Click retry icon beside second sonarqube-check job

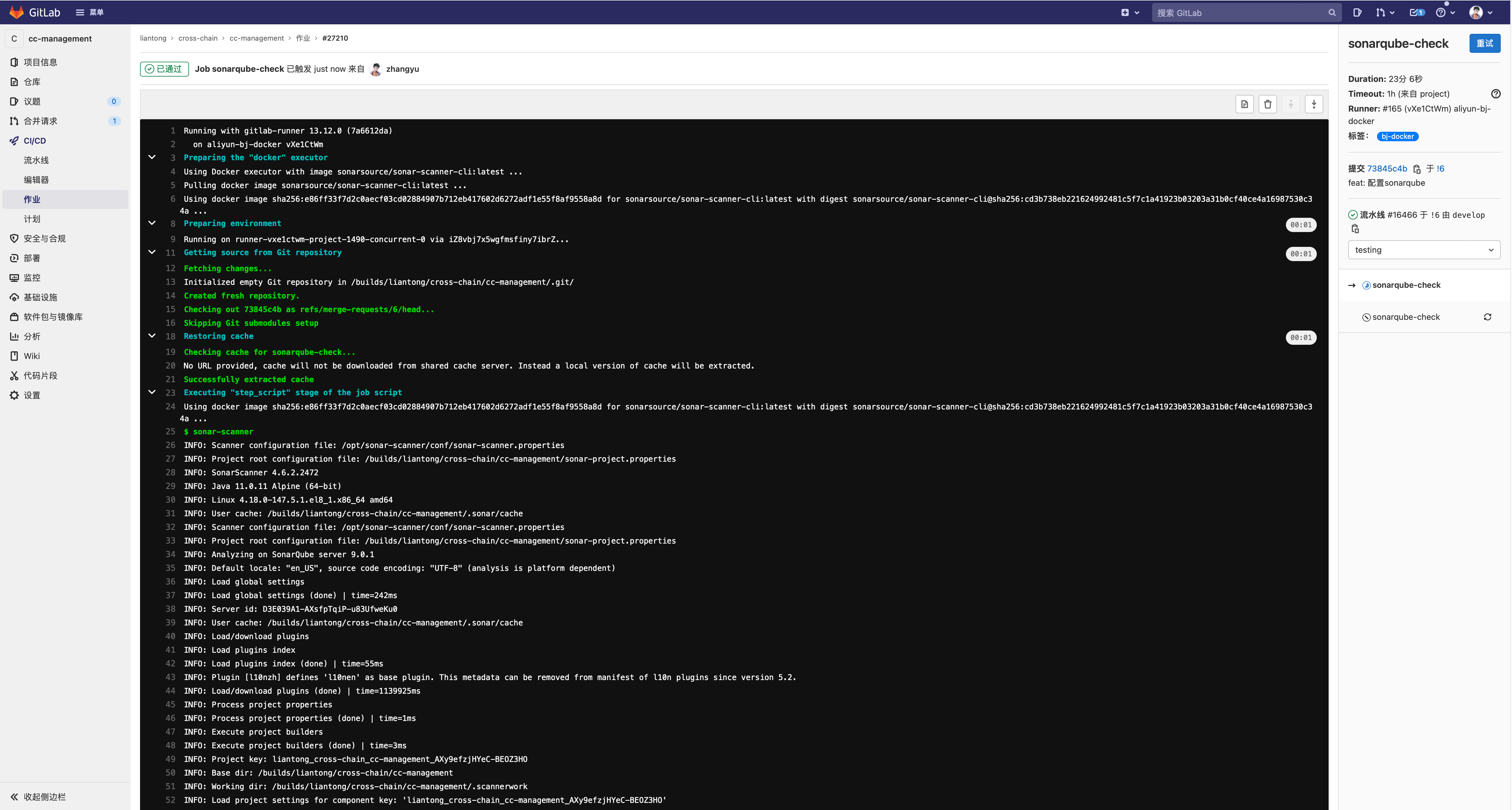tap(1487, 317)
